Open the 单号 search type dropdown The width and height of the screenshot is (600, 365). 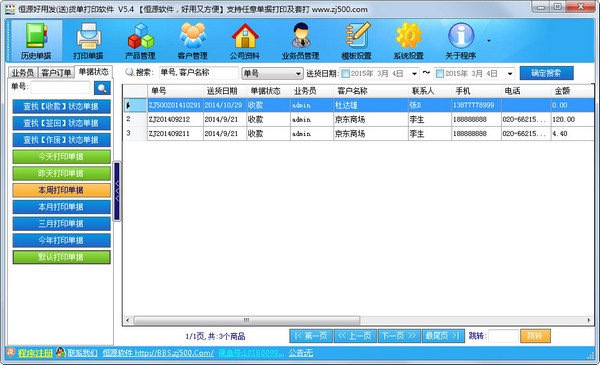click(x=272, y=73)
